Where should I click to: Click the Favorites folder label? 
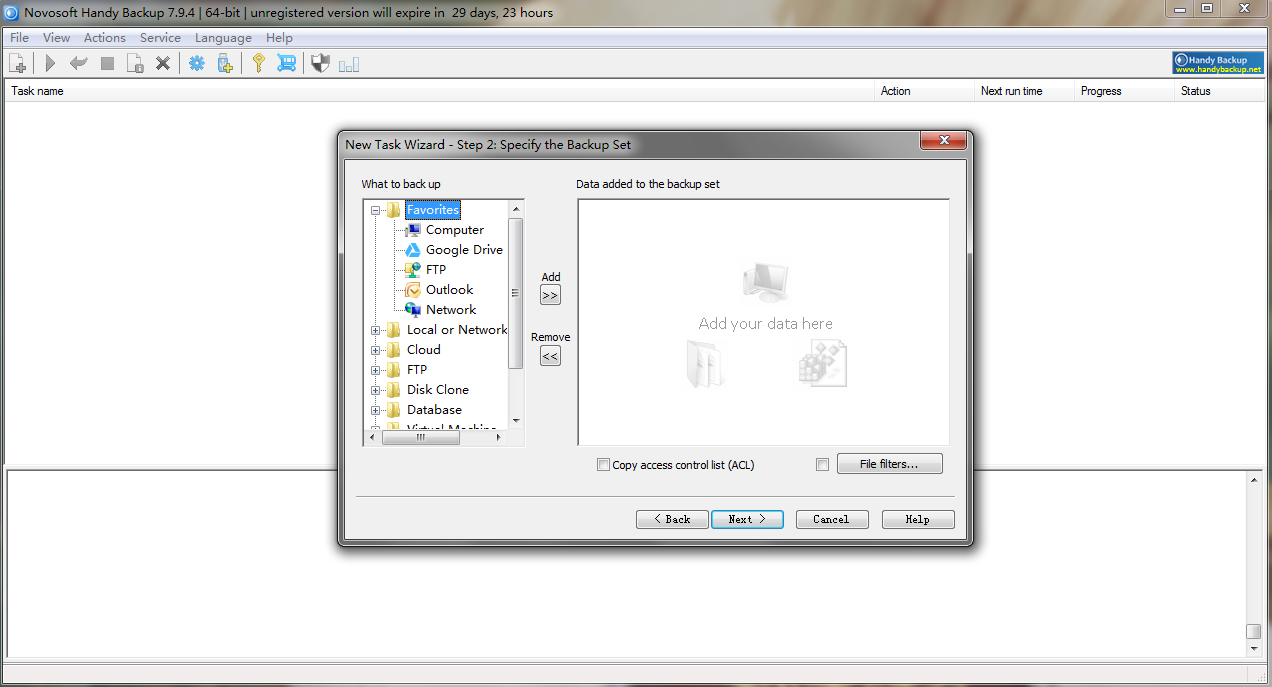pyautogui.click(x=433, y=210)
